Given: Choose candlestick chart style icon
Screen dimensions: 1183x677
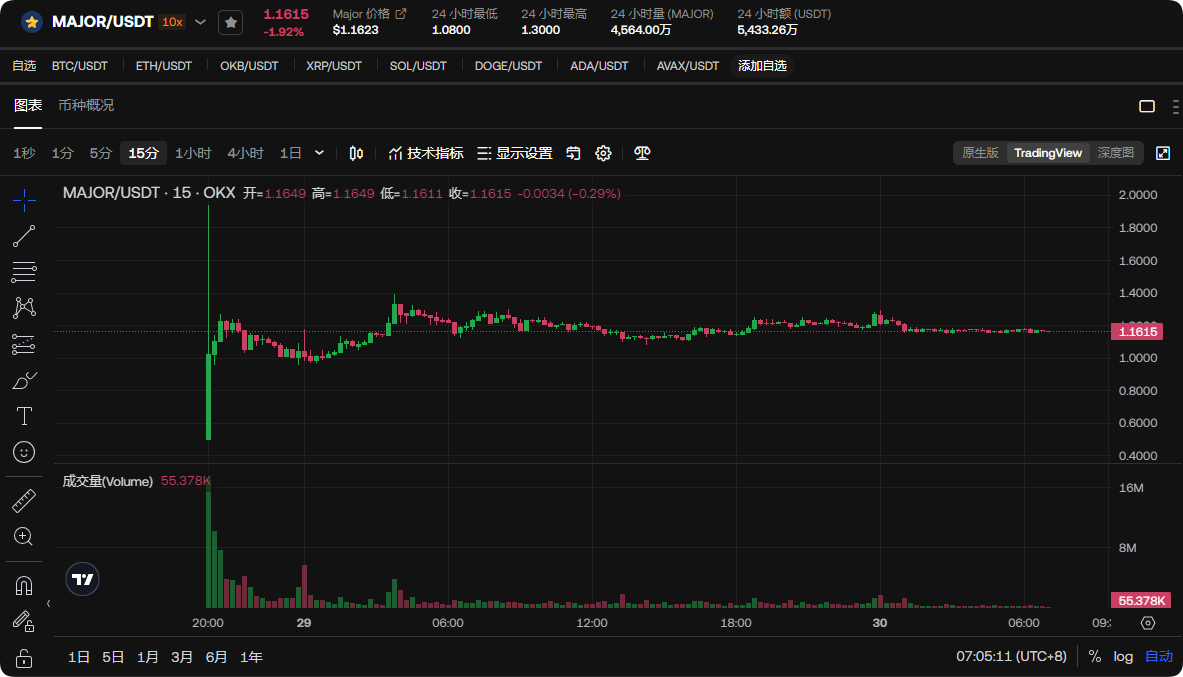Looking at the screenshot, I should 356,153.
